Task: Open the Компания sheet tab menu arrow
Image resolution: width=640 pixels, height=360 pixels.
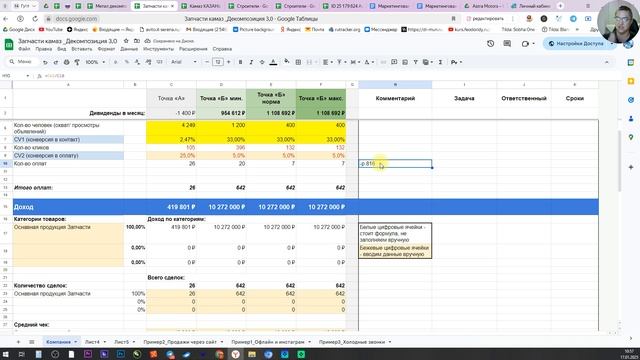Action: [x=76, y=342]
